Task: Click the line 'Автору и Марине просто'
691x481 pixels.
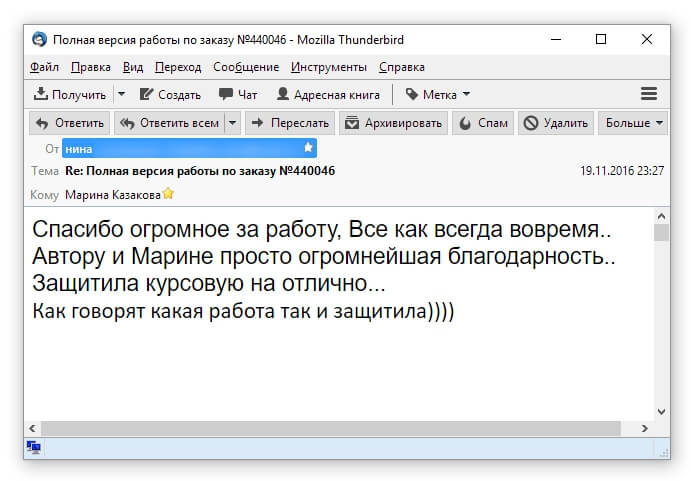Action: pos(324,256)
